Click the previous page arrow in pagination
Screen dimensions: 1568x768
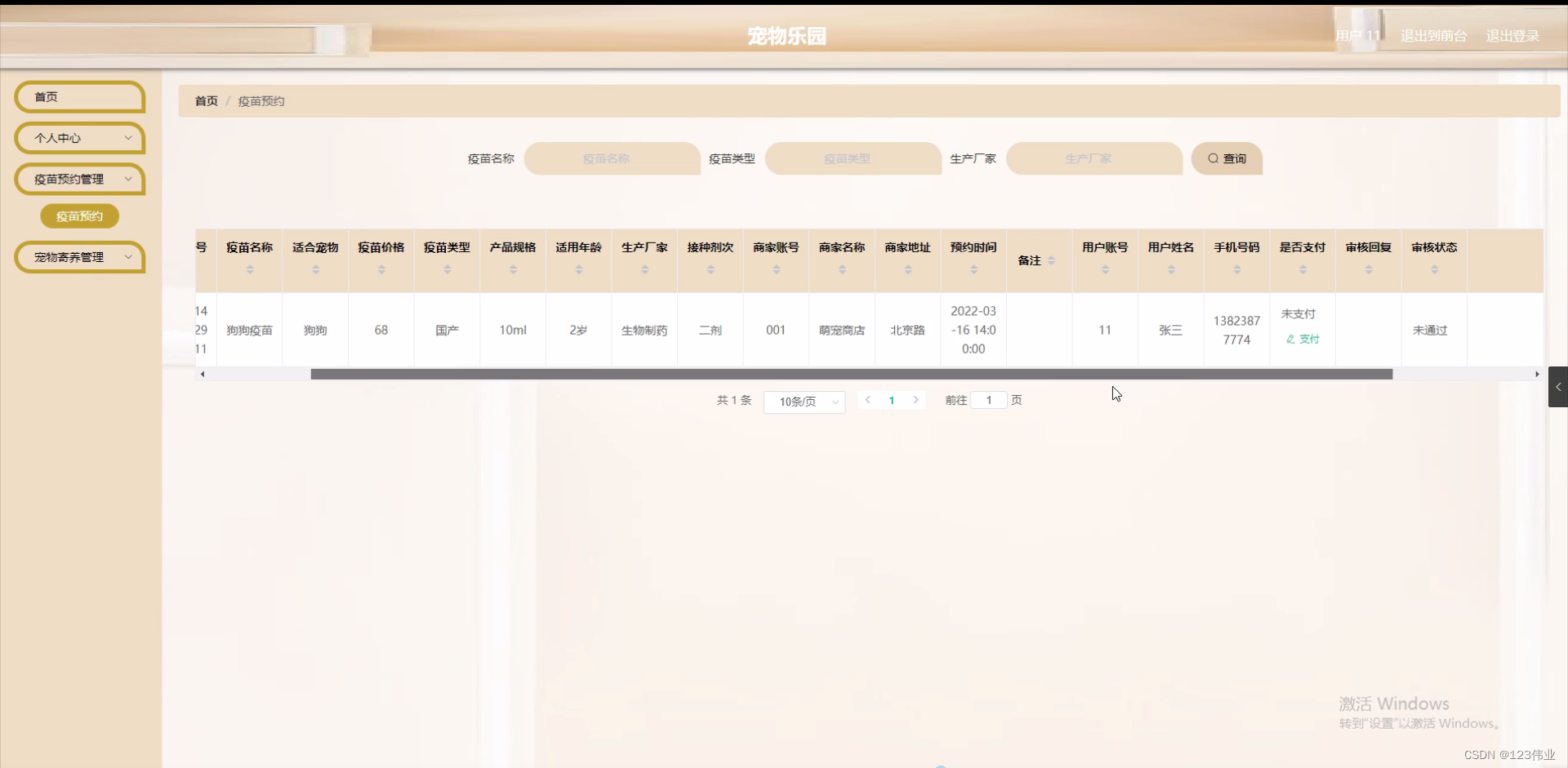868,400
